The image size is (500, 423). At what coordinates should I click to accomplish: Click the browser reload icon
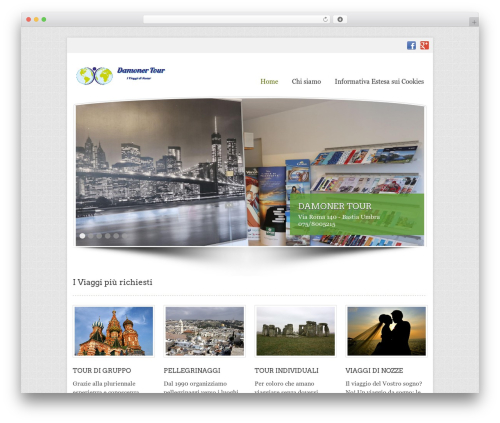pos(325,19)
